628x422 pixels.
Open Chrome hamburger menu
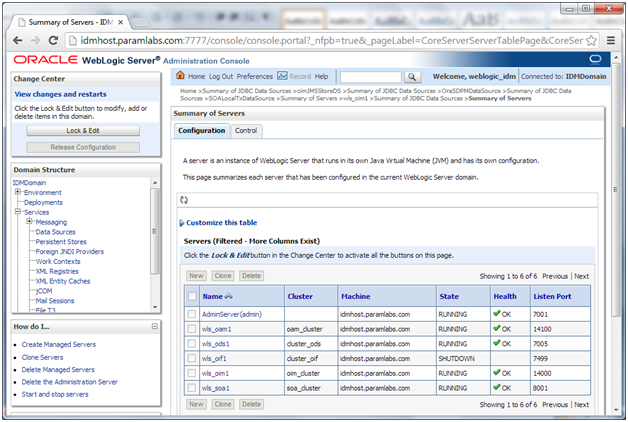coord(611,40)
